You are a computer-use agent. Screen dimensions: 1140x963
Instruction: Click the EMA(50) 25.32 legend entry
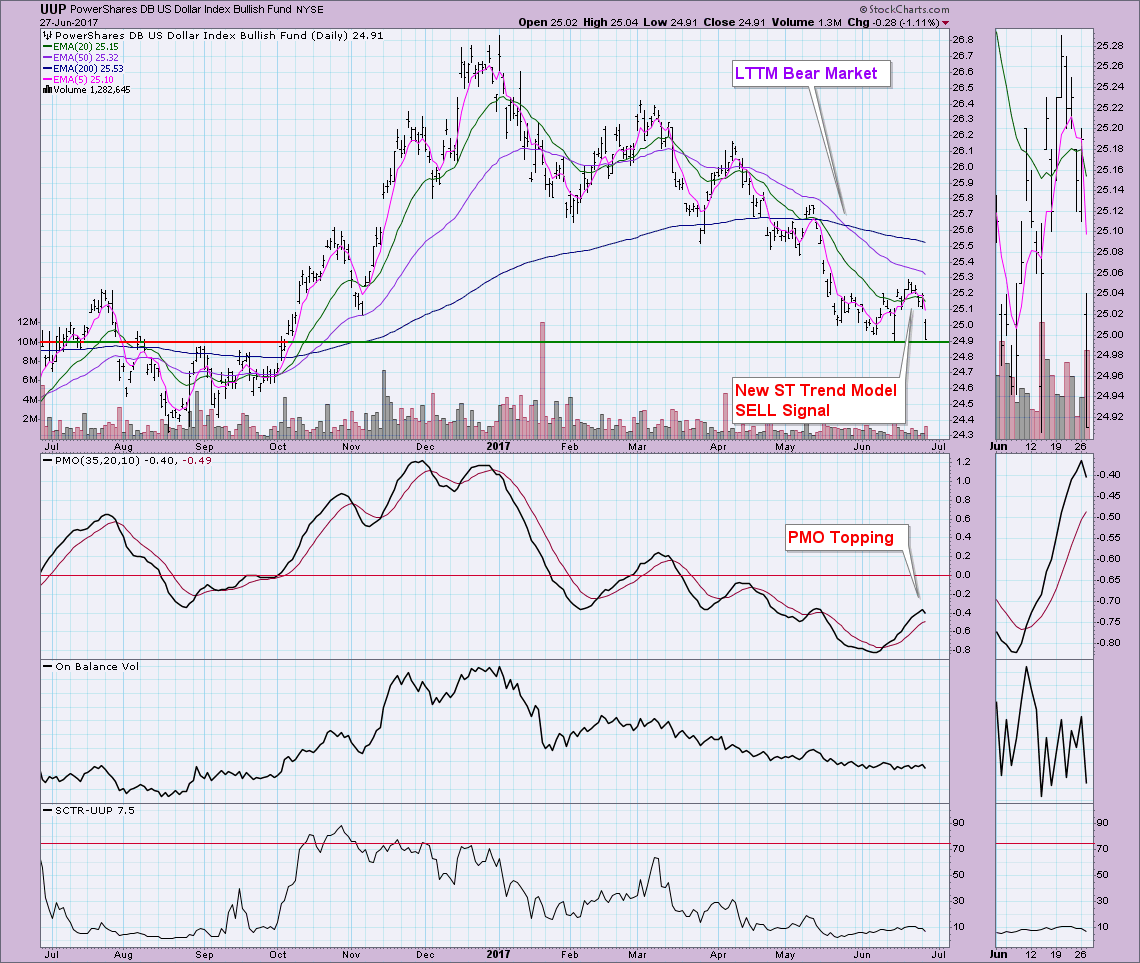coord(80,57)
